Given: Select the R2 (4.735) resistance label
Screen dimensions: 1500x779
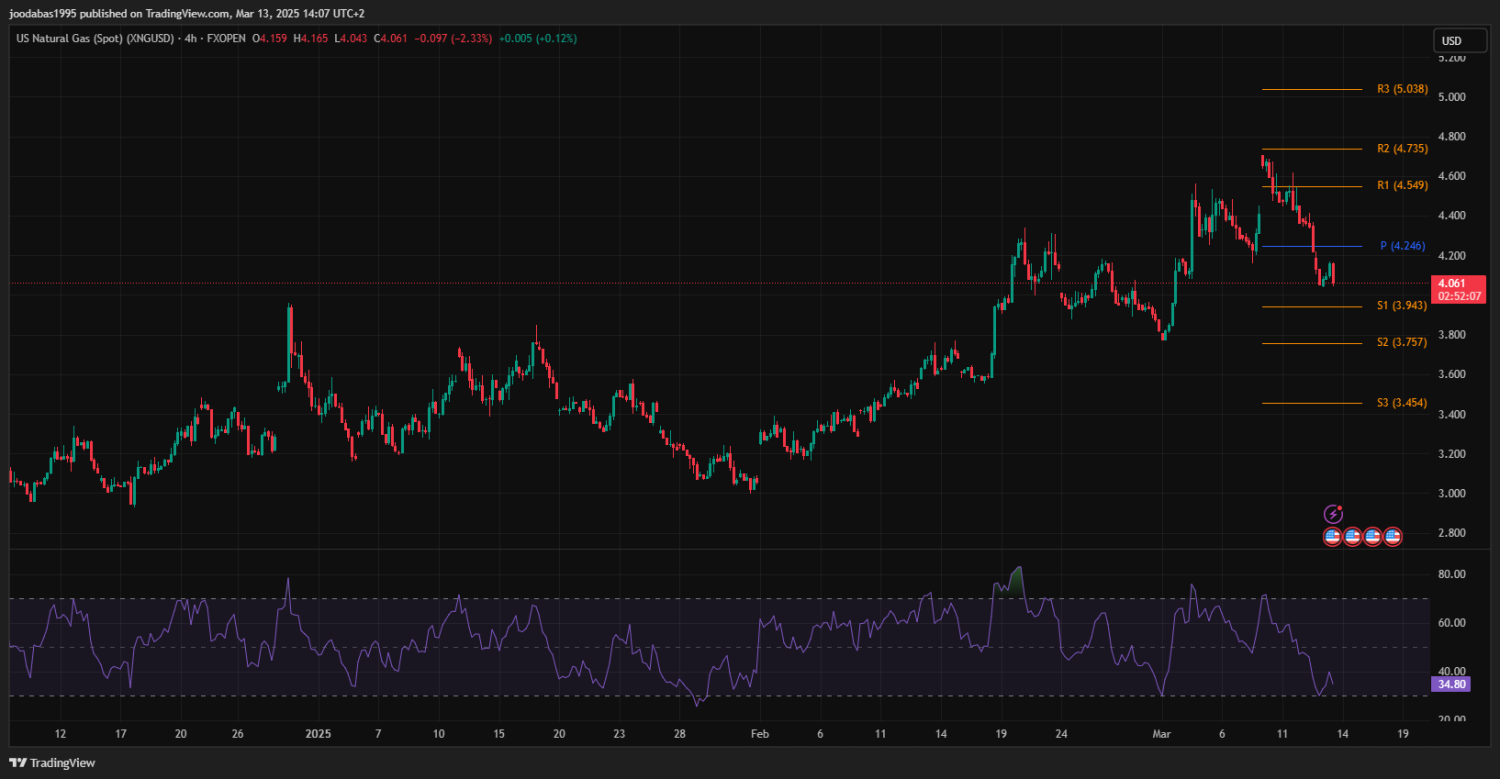Looking at the screenshot, I should tap(1400, 149).
